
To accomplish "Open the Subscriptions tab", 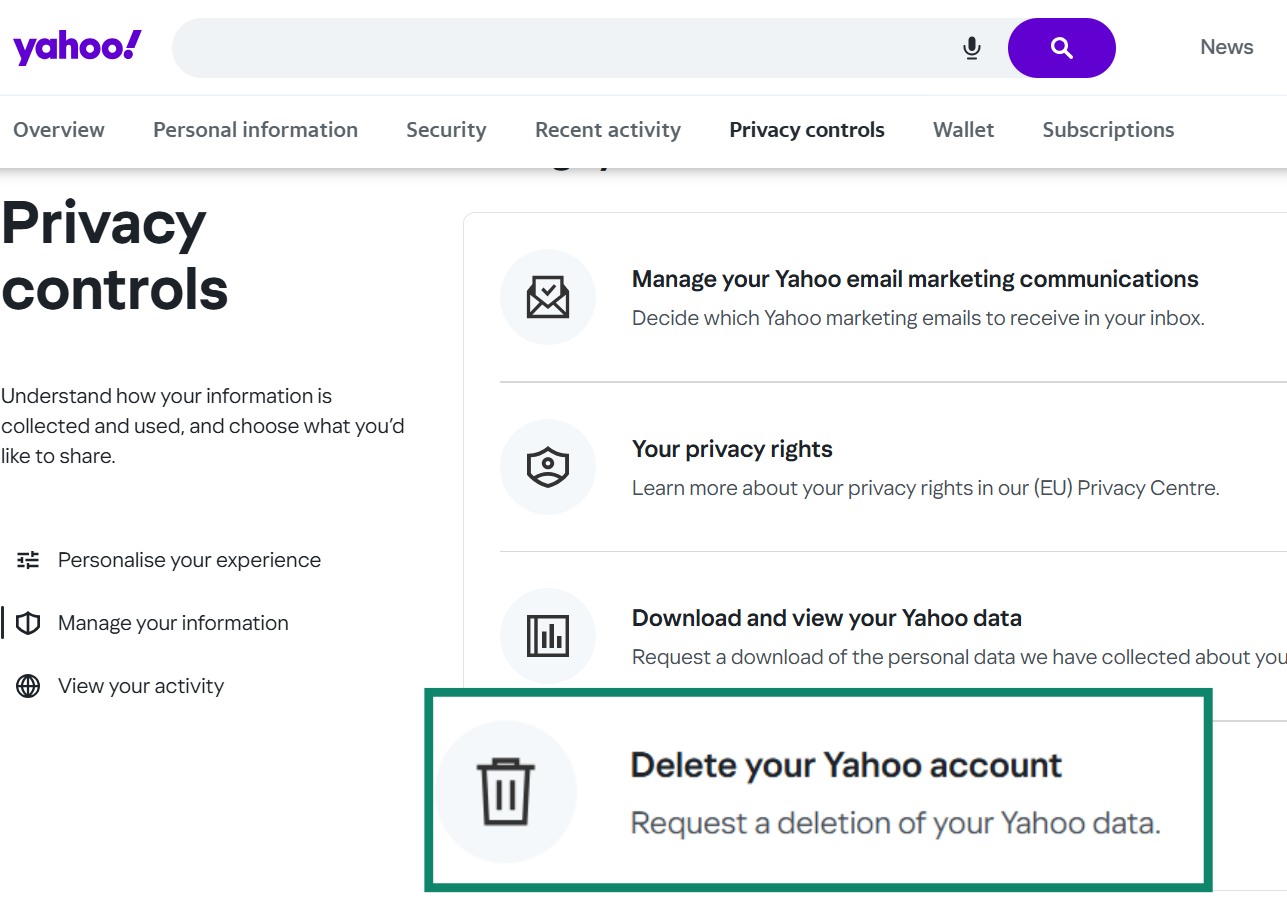I will point(1108,130).
